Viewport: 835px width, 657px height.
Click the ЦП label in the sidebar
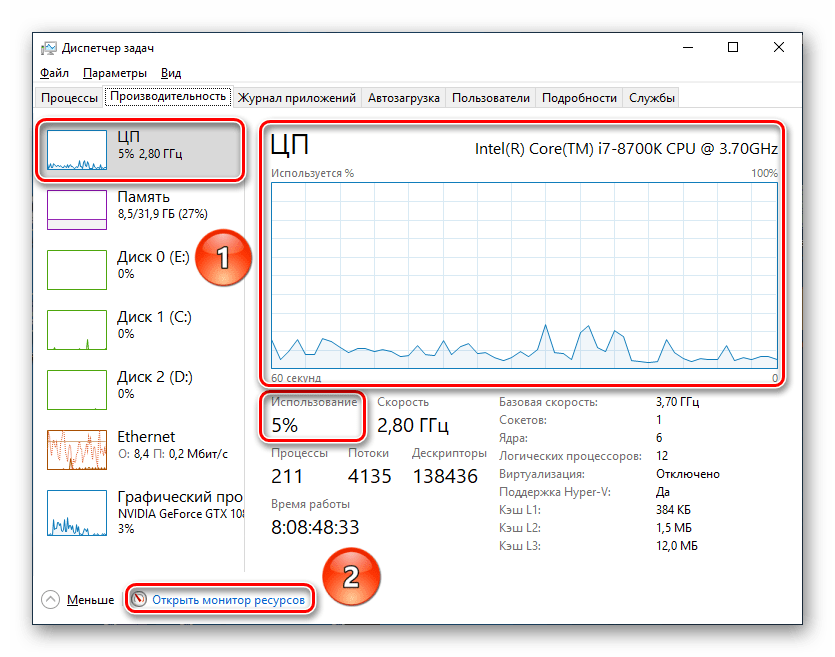(128, 136)
